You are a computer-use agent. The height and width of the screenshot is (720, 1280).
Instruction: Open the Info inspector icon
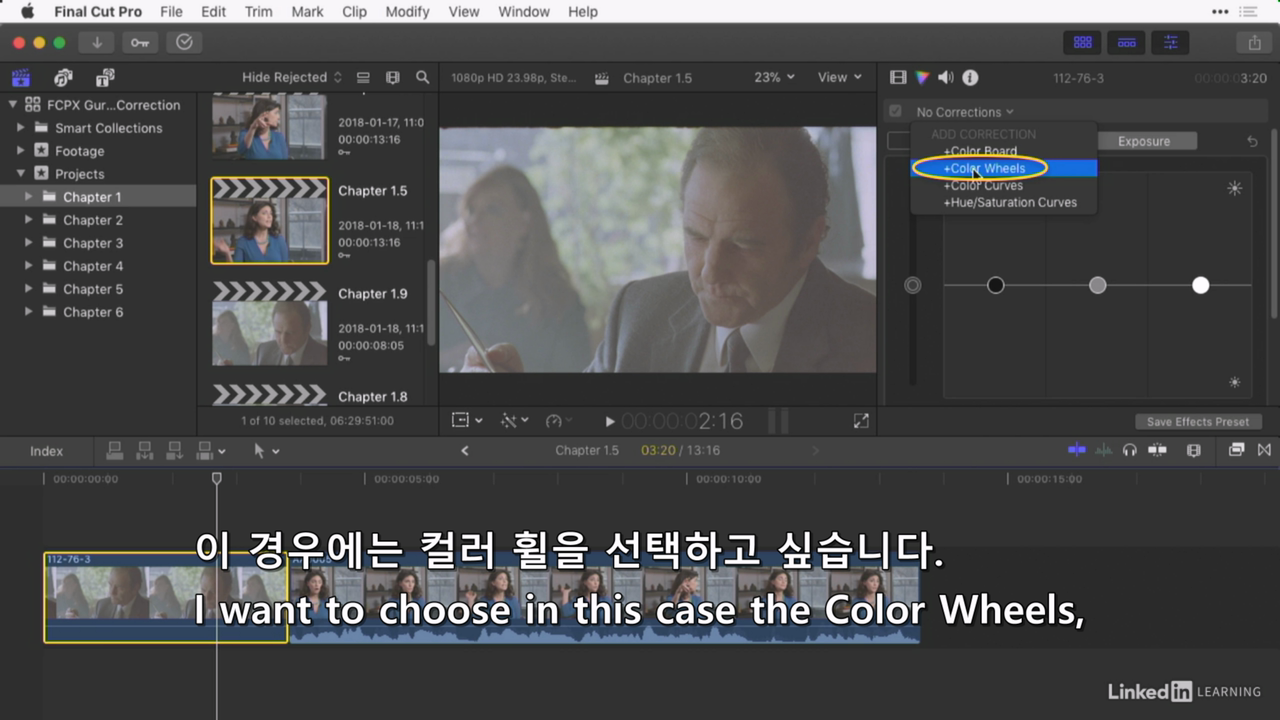(x=970, y=77)
